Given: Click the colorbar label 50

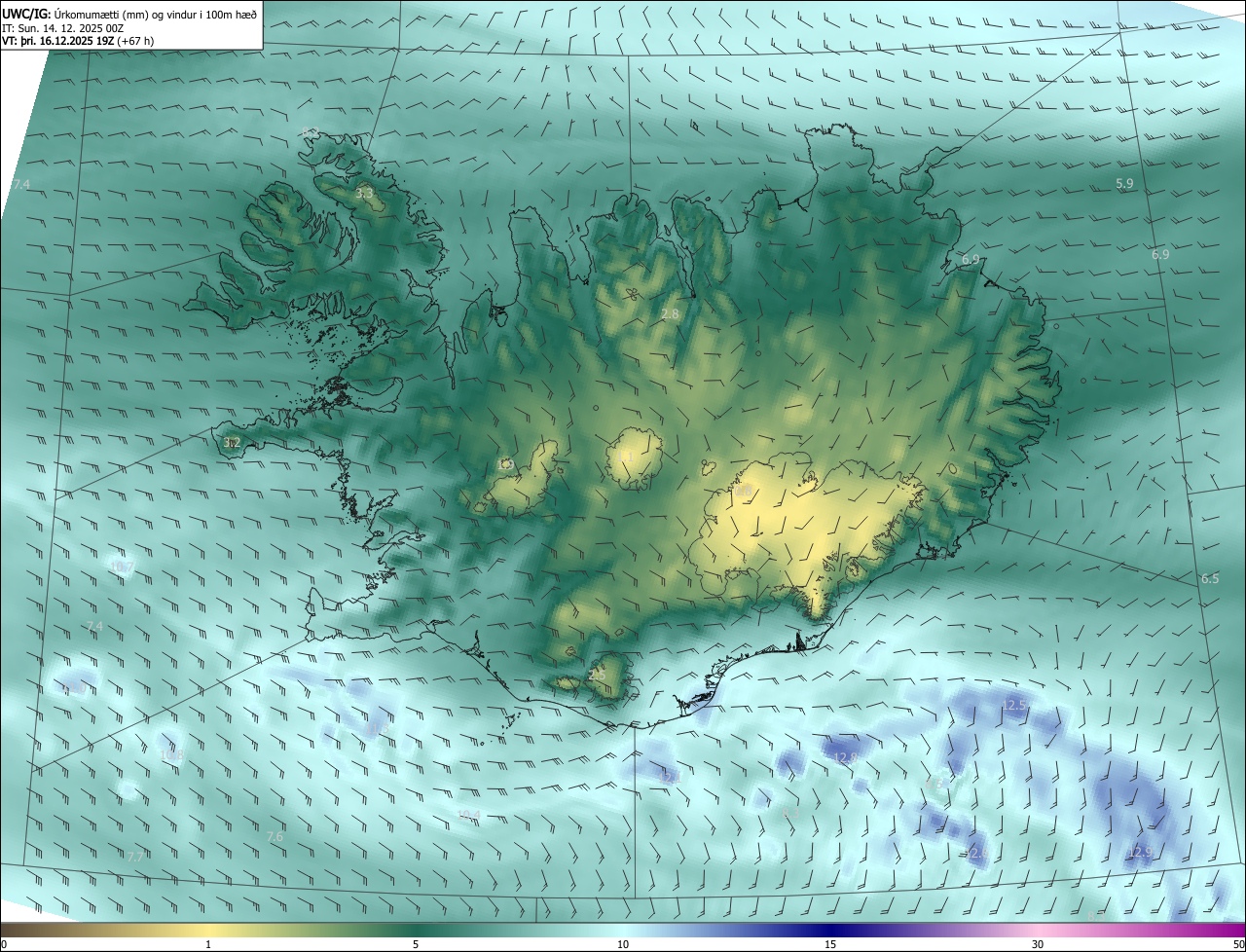Looking at the screenshot, I should point(1237,944).
